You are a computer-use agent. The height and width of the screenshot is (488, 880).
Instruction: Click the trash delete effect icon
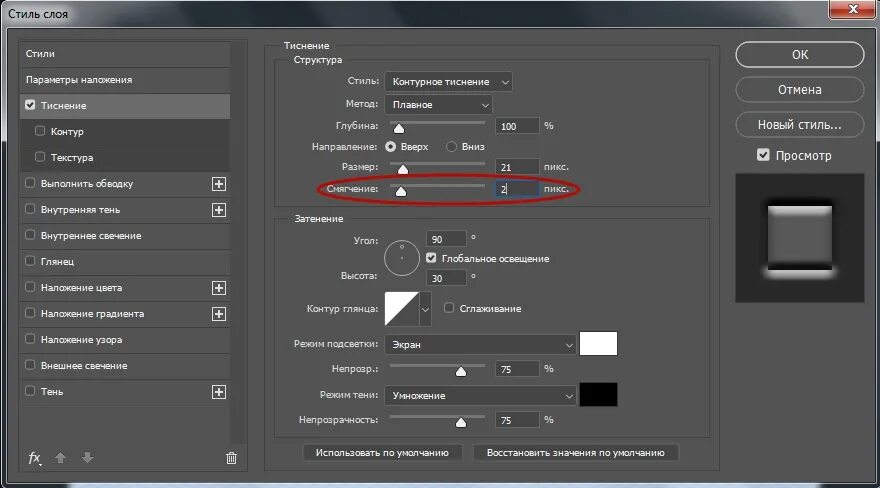[231, 458]
